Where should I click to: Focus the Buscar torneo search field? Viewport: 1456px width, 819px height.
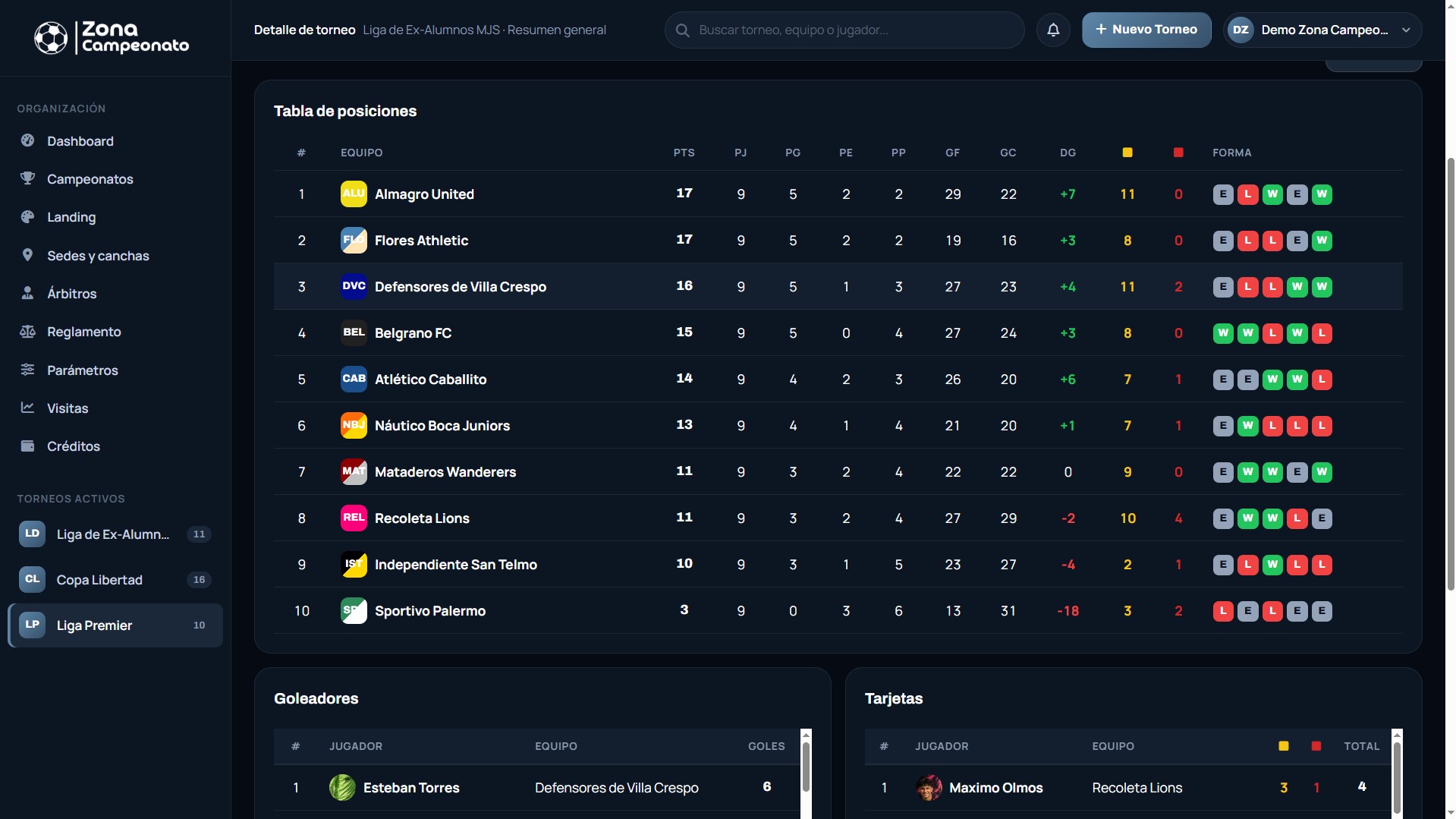click(x=844, y=30)
